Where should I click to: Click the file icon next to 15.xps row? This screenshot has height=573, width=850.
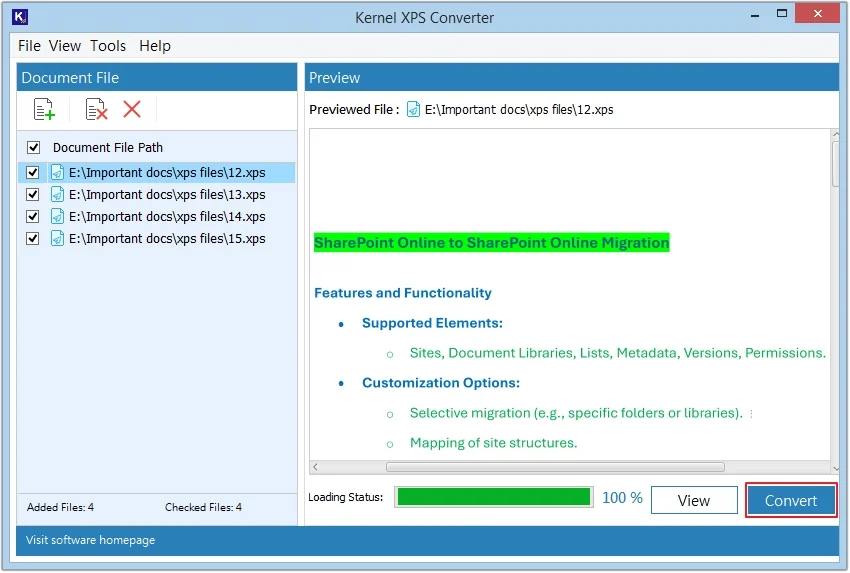tap(57, 239)
